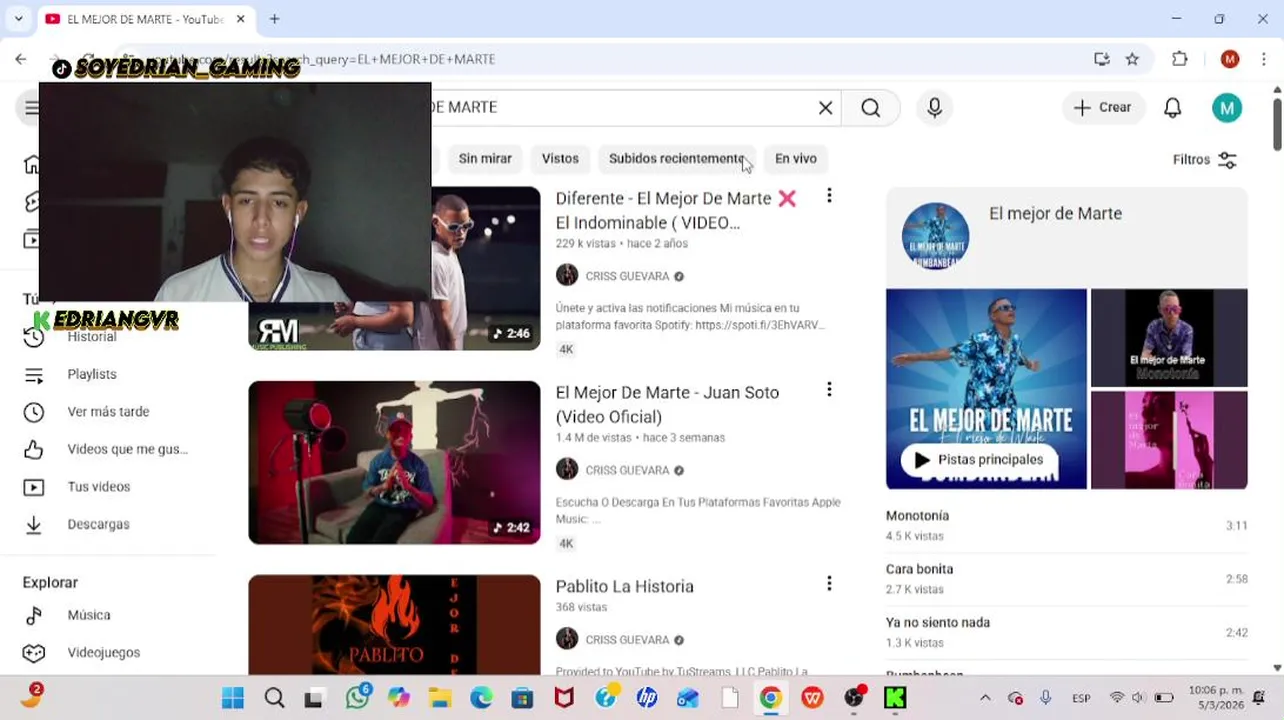Select the En vivo filter chip
This screenshot has height=720, width=1284.
(x=796, y=159)
